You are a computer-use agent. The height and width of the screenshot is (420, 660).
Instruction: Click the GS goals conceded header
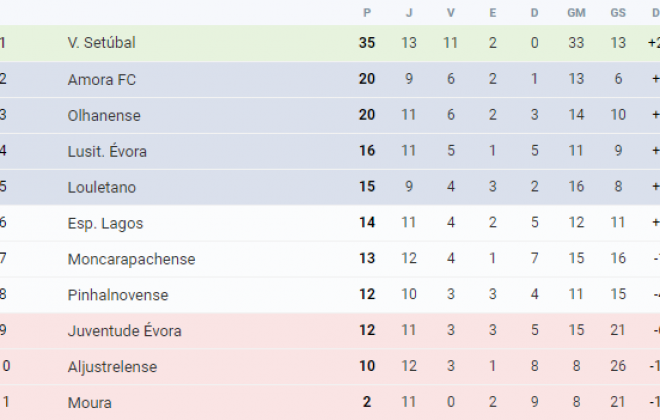click(x=618, y=13)
